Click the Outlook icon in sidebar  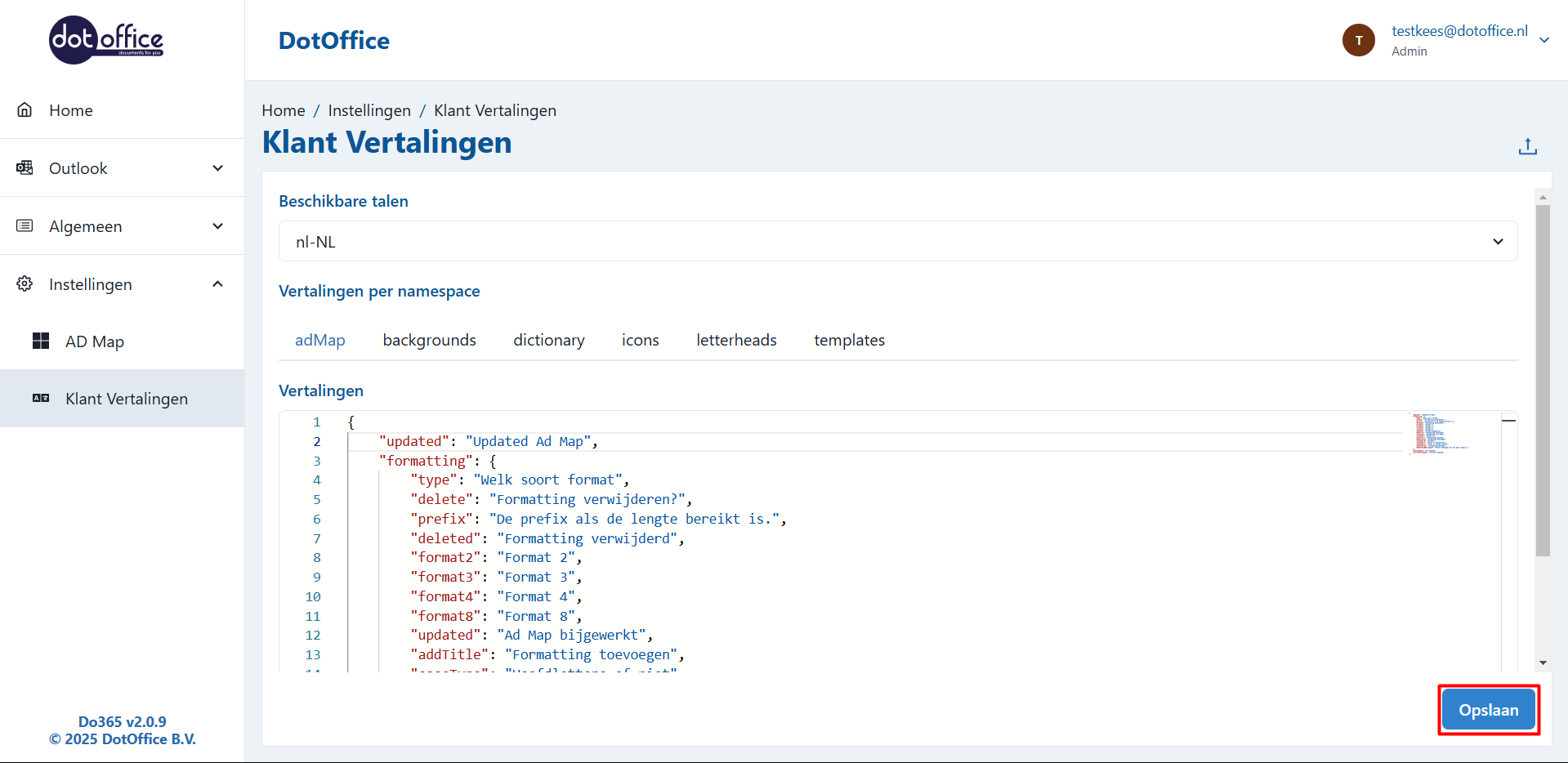[25, 168]
